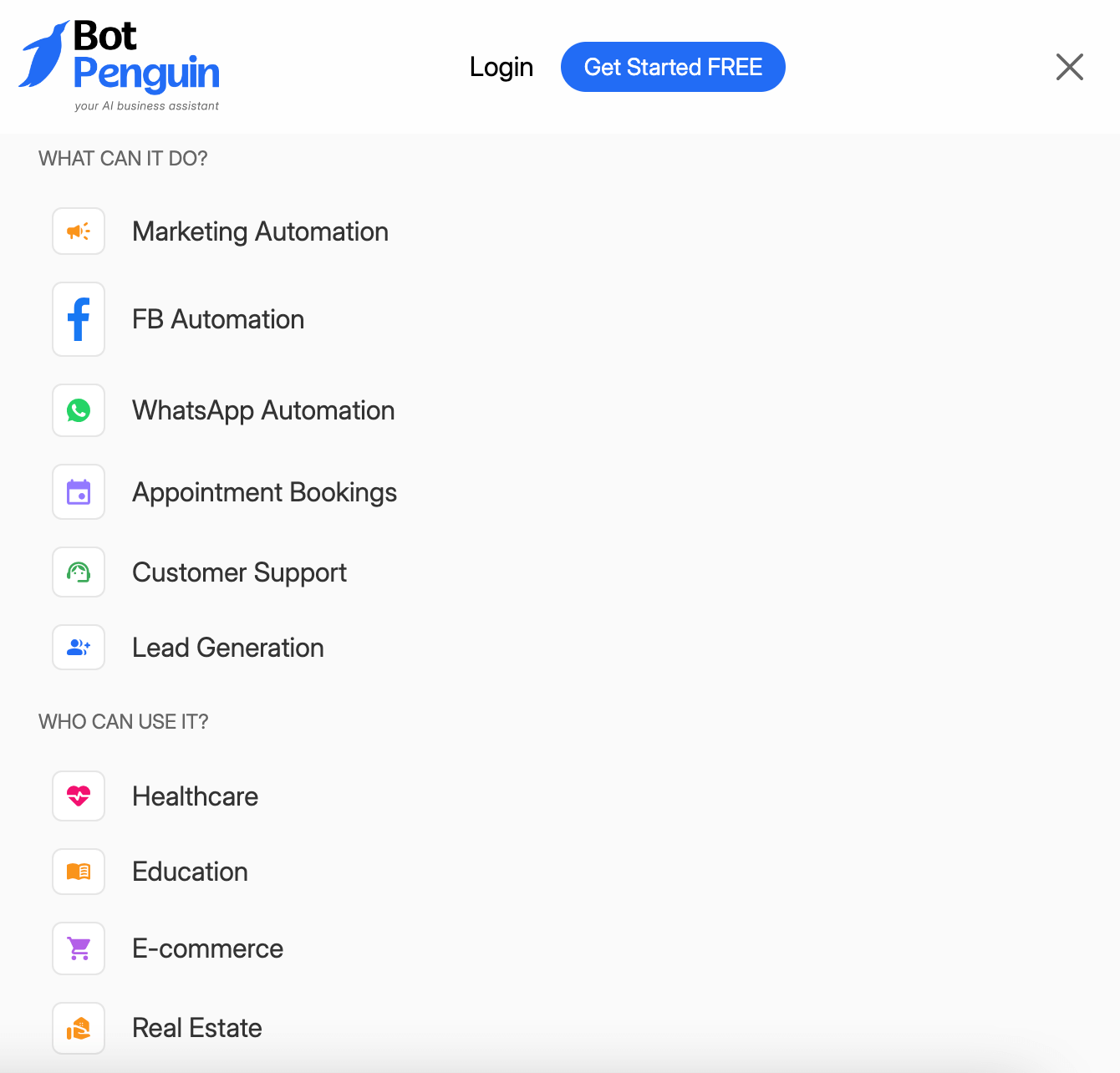The height and width of the screenshot is (1073, 1120).
Task: Open WhatsApp Automation menu item
Action: [263, 410]
